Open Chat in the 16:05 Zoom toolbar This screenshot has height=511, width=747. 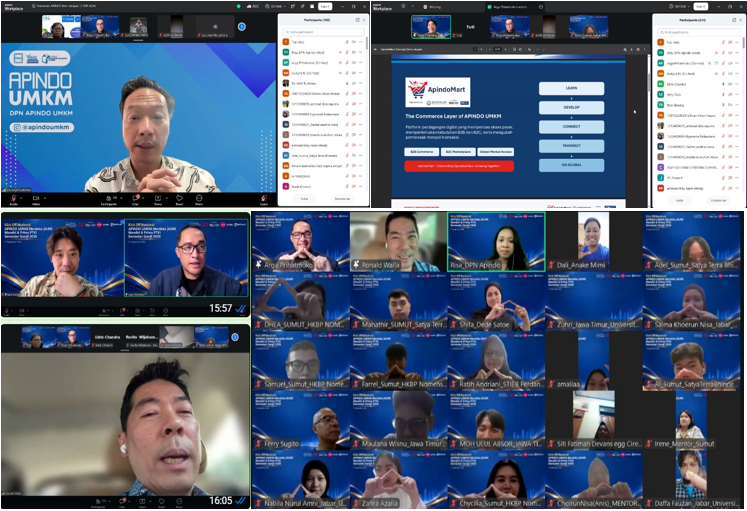122,501
